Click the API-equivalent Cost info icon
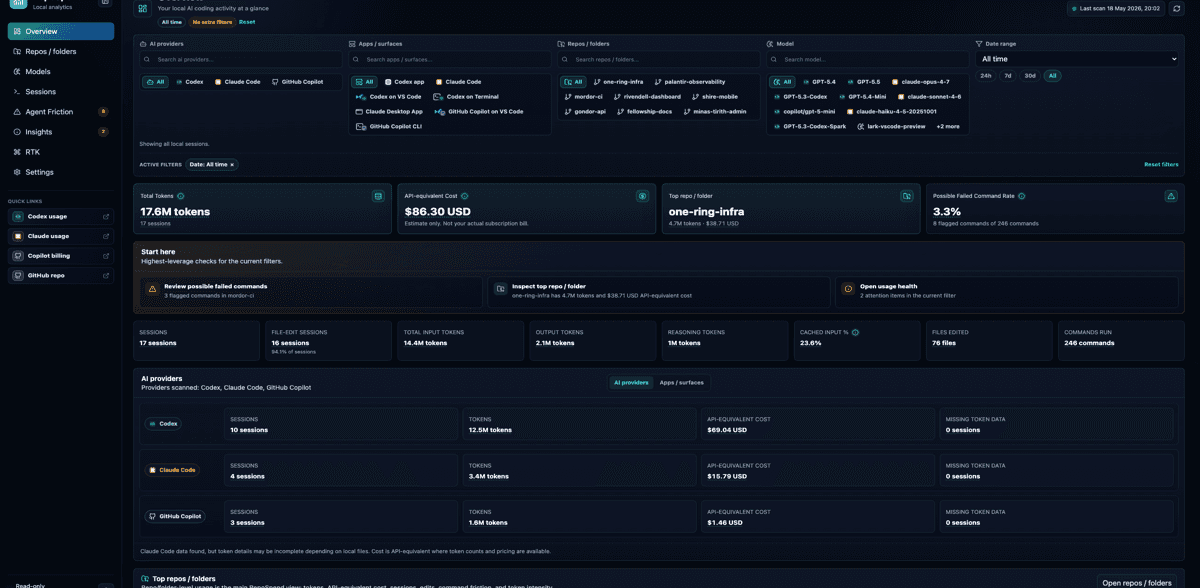 [464, 196]
